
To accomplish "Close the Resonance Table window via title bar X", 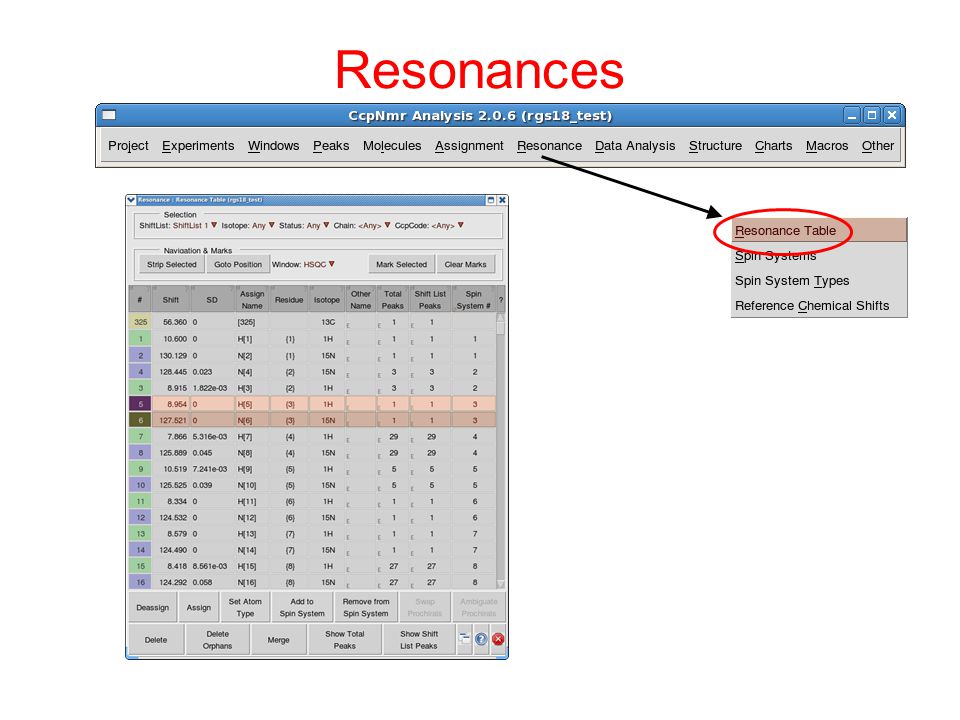I will [502, 200].
